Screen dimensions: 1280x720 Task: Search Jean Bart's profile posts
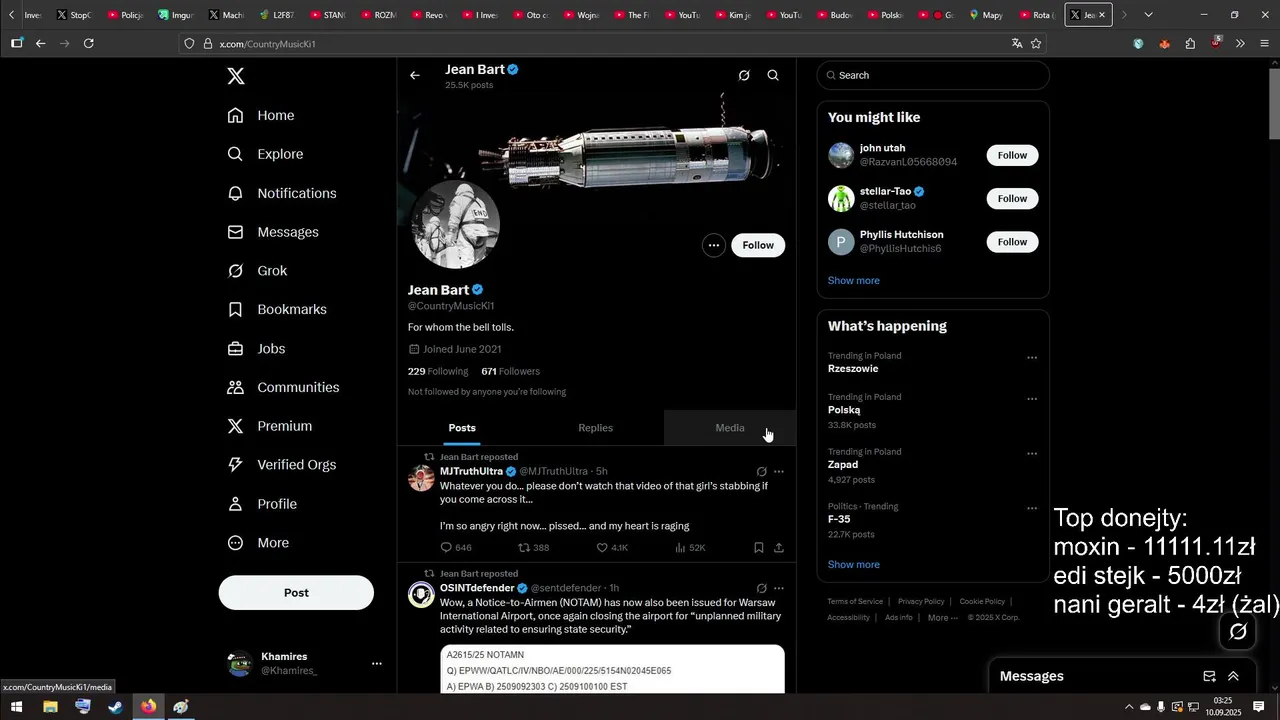pos(773,75)
